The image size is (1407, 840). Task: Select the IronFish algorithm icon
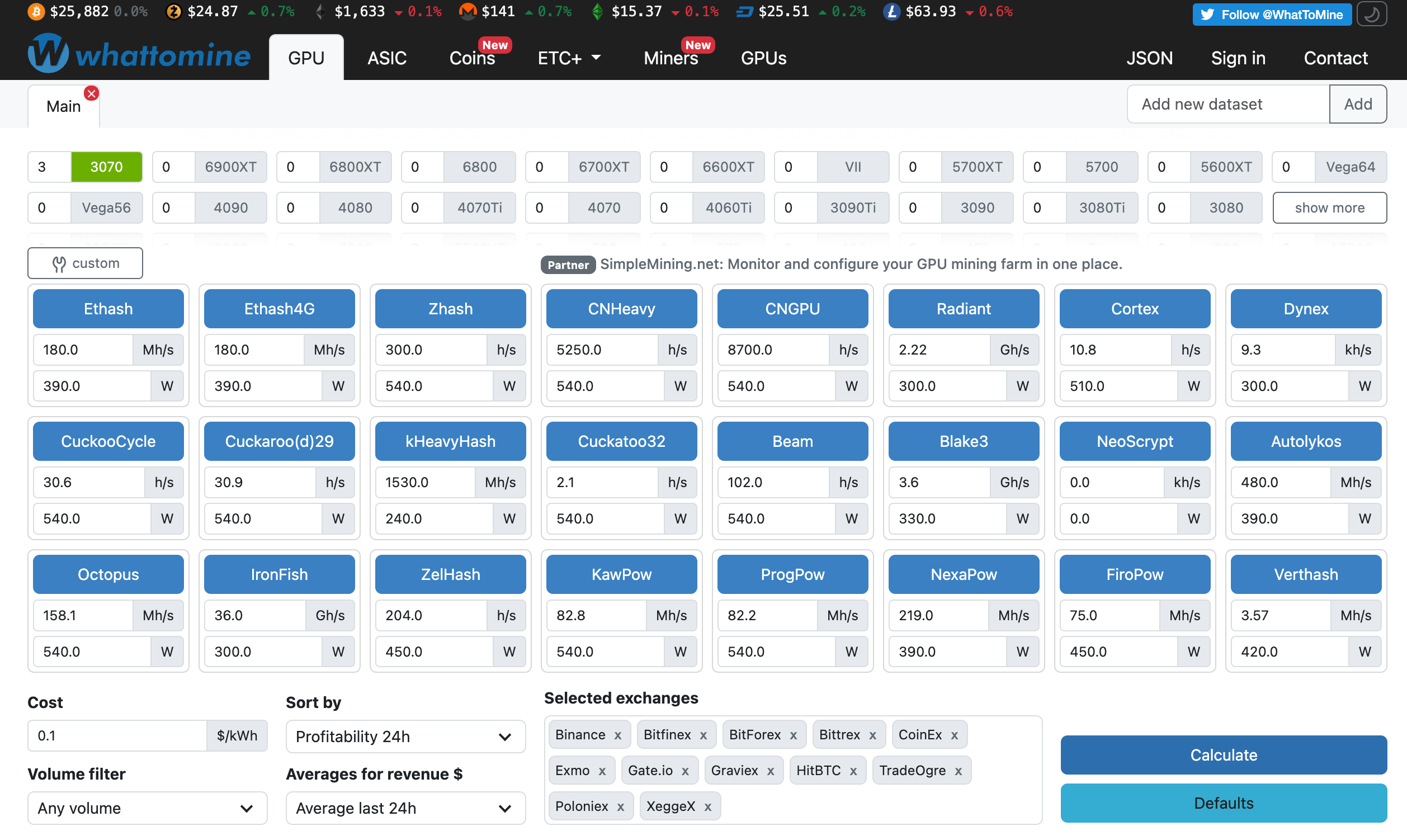coord(279,574)
